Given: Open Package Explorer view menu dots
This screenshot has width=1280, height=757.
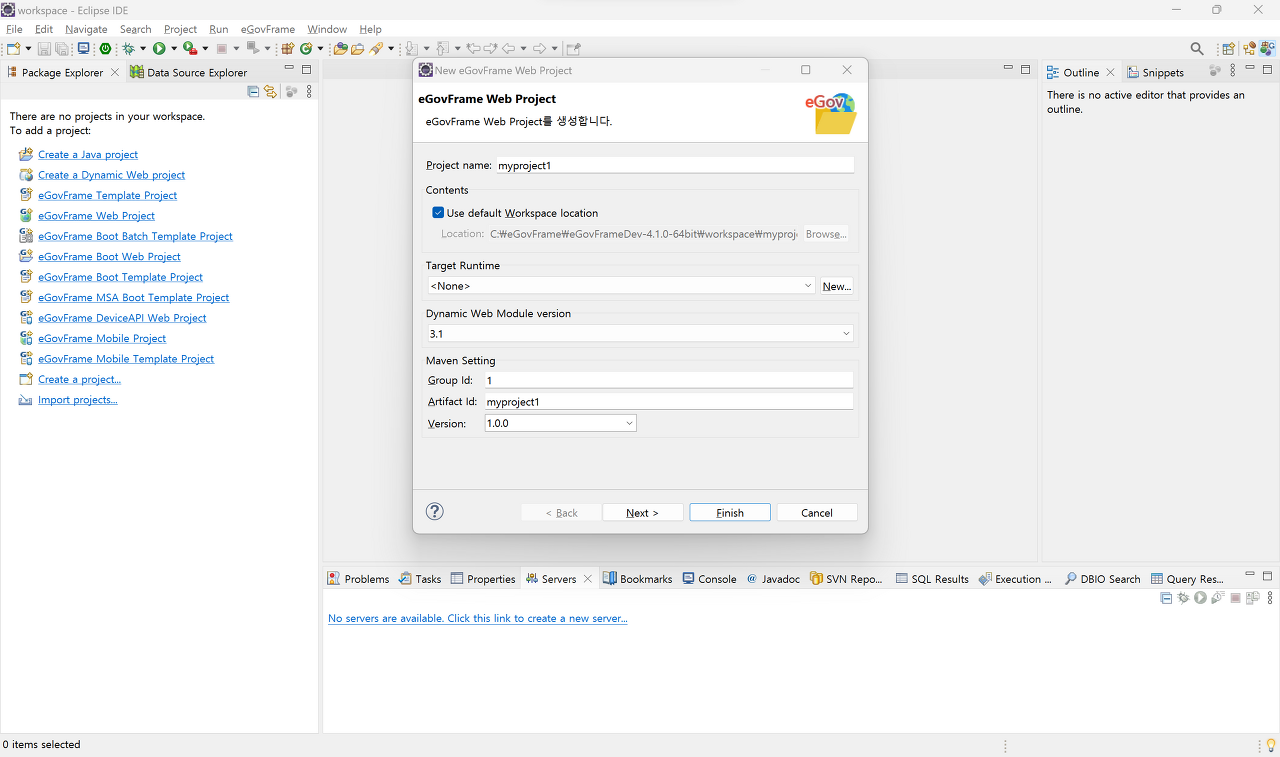Looking at the screenshot, I should click(309, 91).
